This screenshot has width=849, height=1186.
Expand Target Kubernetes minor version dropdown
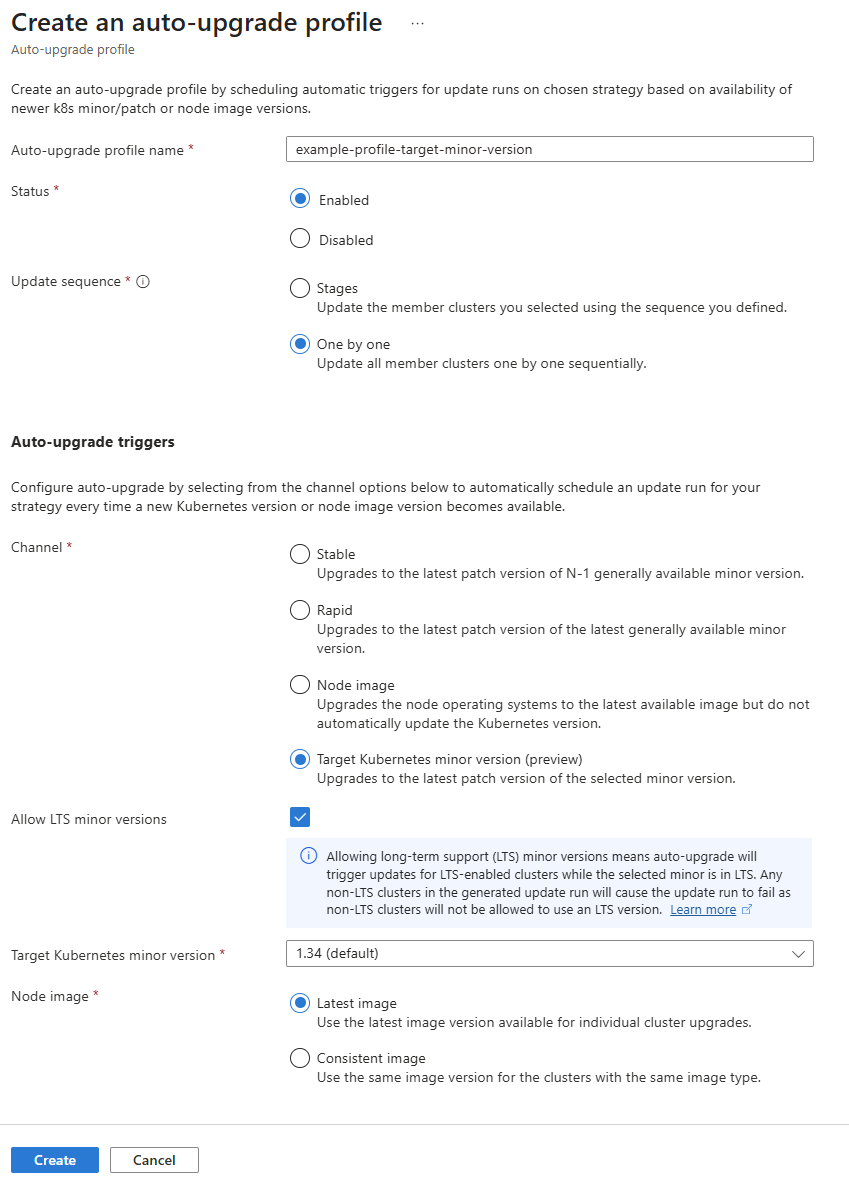549,954
